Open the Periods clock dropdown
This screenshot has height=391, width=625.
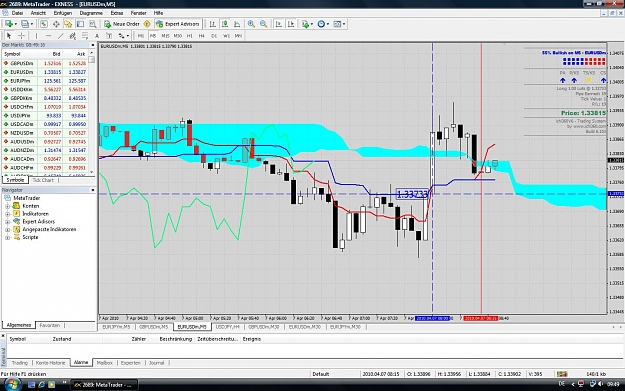click(323, 24)
